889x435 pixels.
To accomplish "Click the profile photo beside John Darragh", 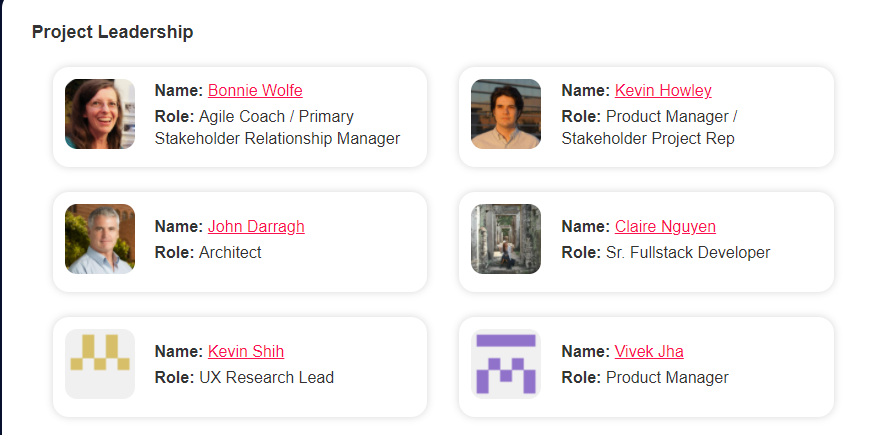I will (x=100, y=239).
